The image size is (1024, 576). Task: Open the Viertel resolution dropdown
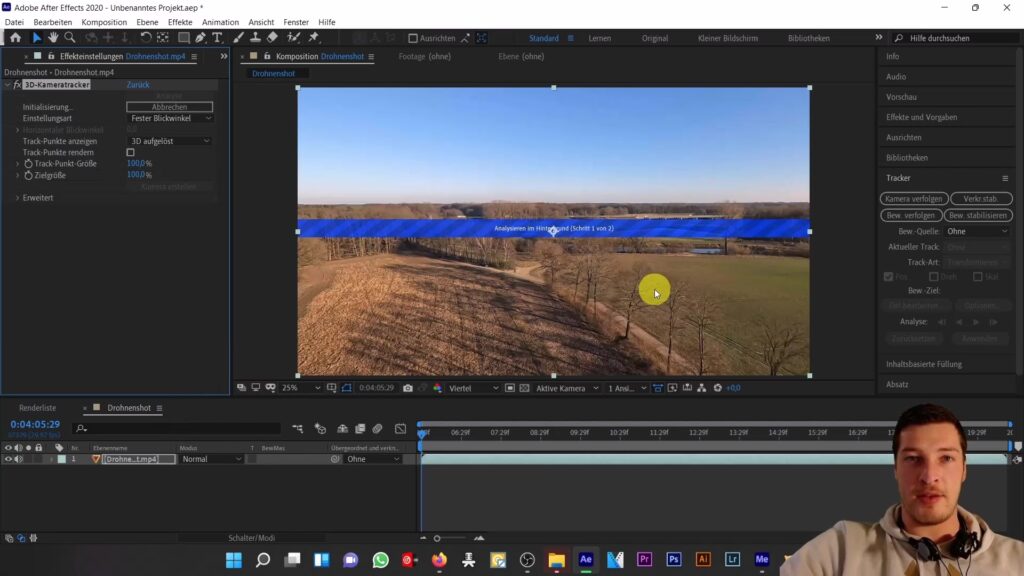click(472, 388)
